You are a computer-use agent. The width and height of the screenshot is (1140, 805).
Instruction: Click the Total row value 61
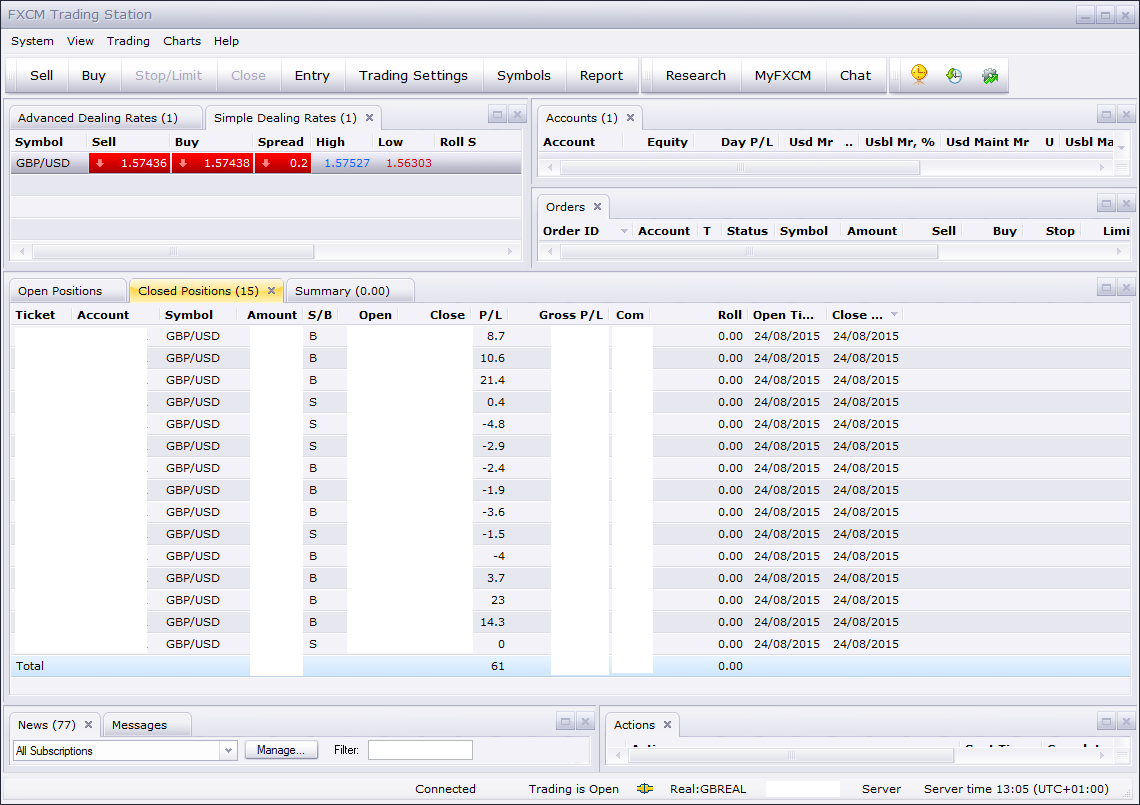[x=497, y=666]
